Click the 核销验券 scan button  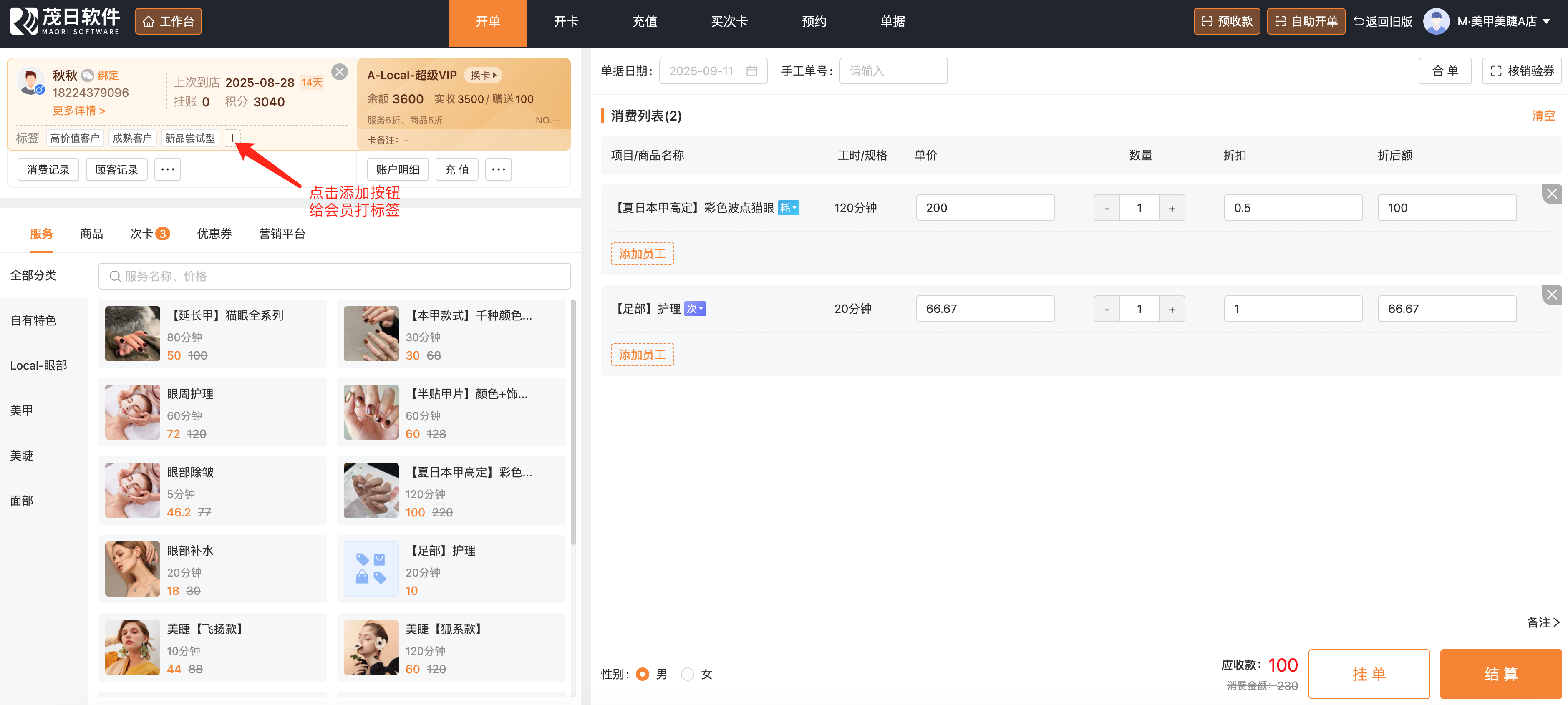click(1522, 71)
